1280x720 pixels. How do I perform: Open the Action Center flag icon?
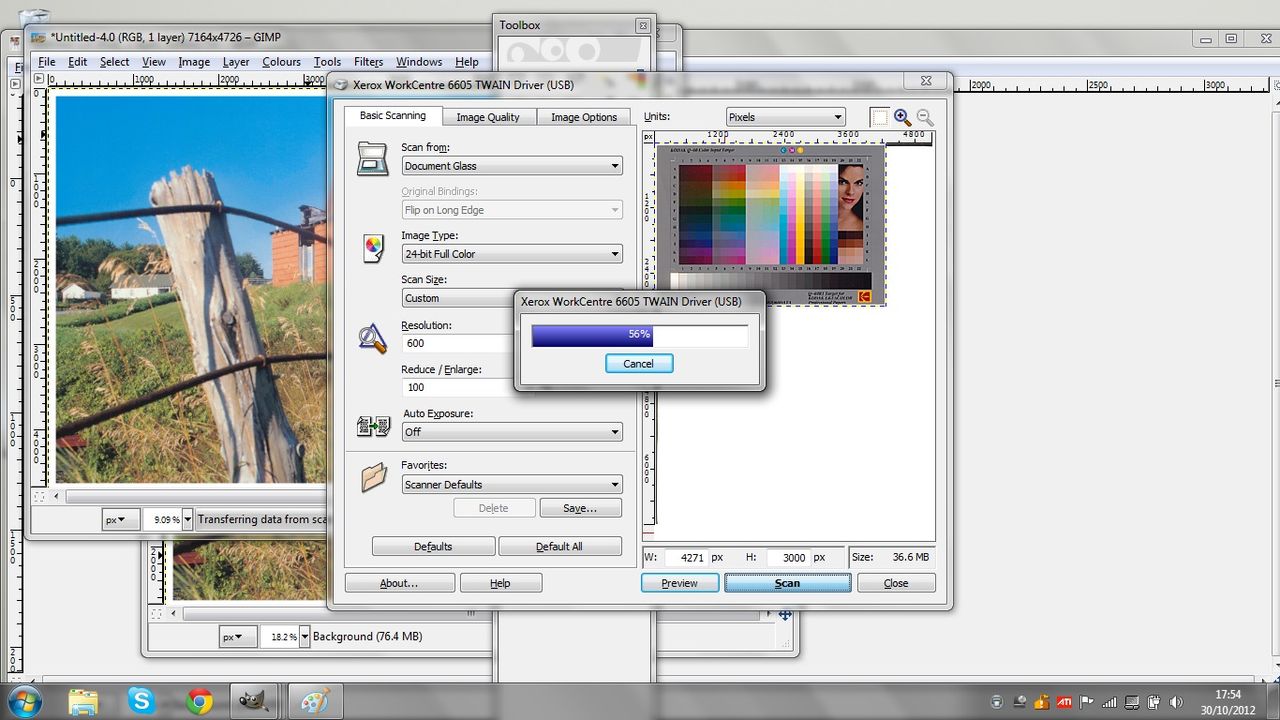[1087, 702]
